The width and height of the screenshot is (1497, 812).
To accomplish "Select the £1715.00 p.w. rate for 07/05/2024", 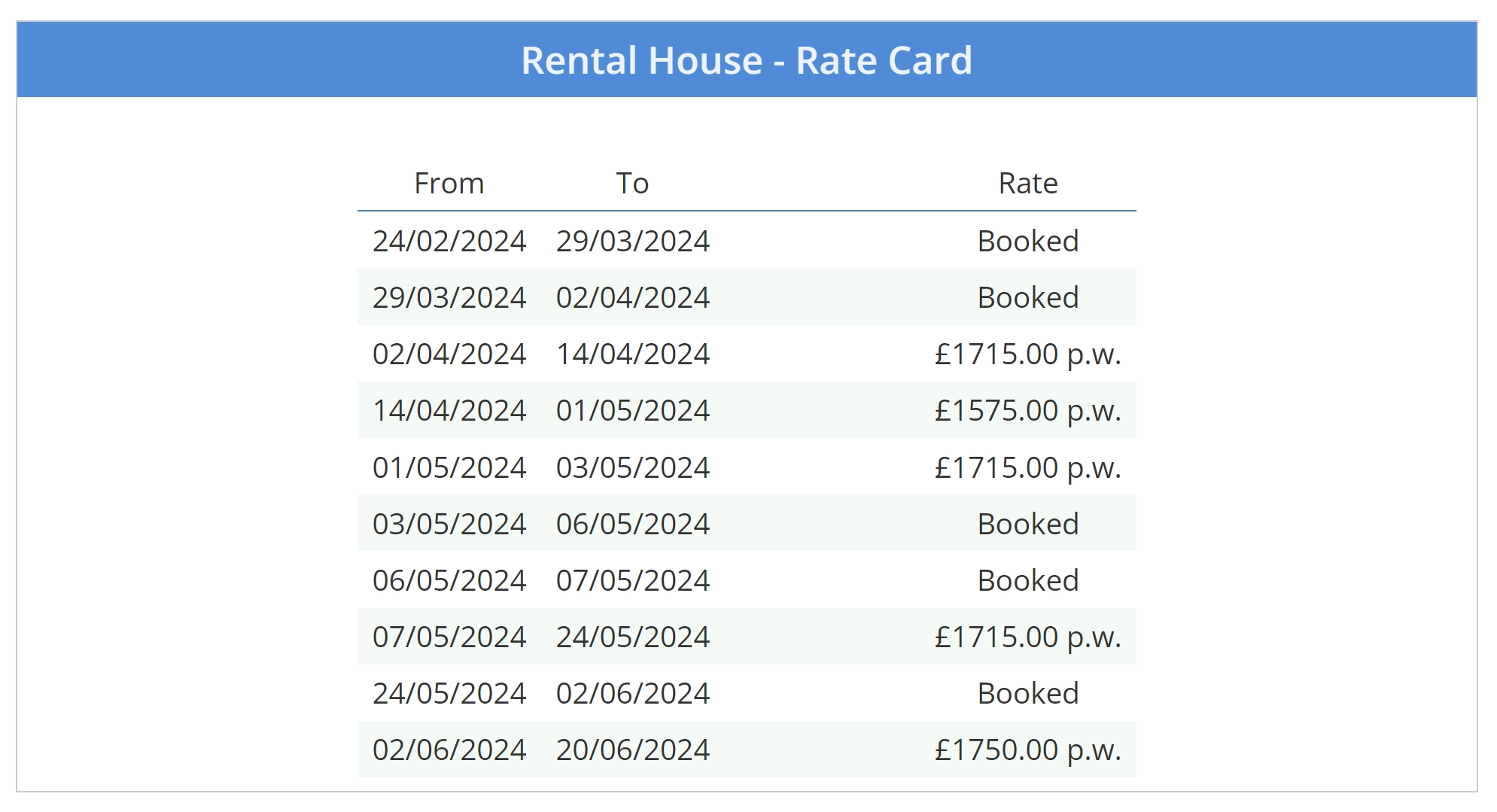I will pyautogui.click(x=1028, y=637).
